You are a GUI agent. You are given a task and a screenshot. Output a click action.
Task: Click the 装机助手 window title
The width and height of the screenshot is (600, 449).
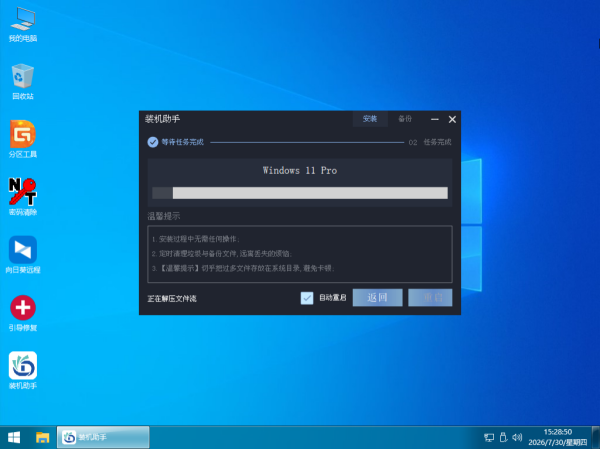click(162, 119)
